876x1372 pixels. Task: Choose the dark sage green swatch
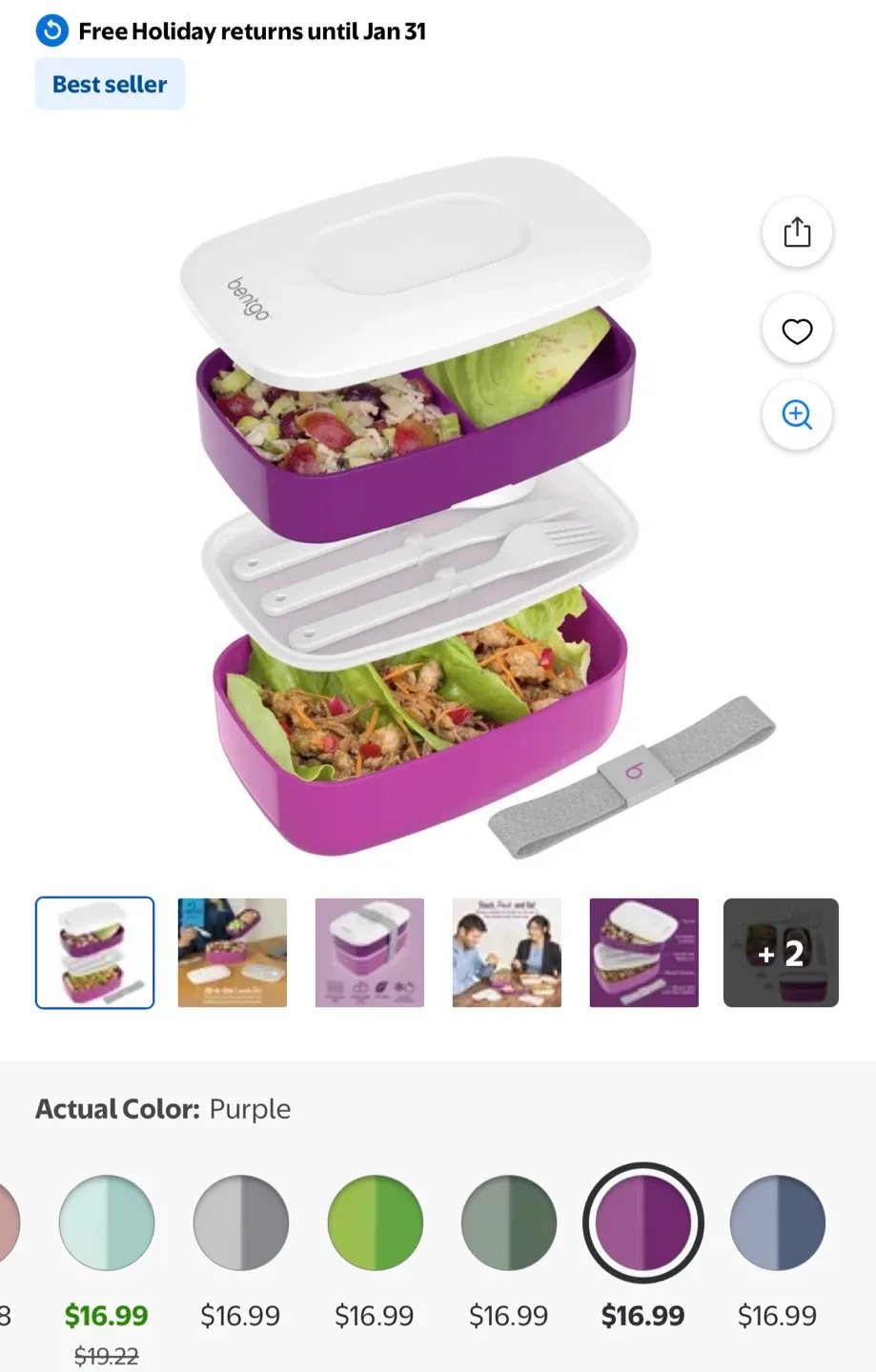509,1222
